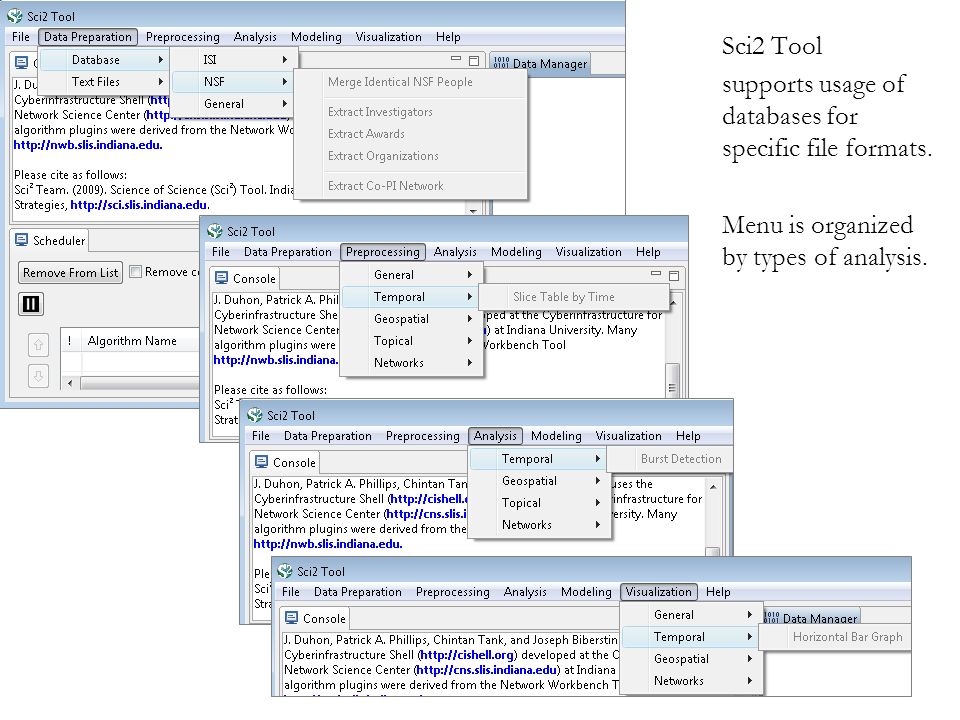Click the Scheduler panel monitor icon
The height and width of the screenshot is (720, 960).
click(21, 240)
